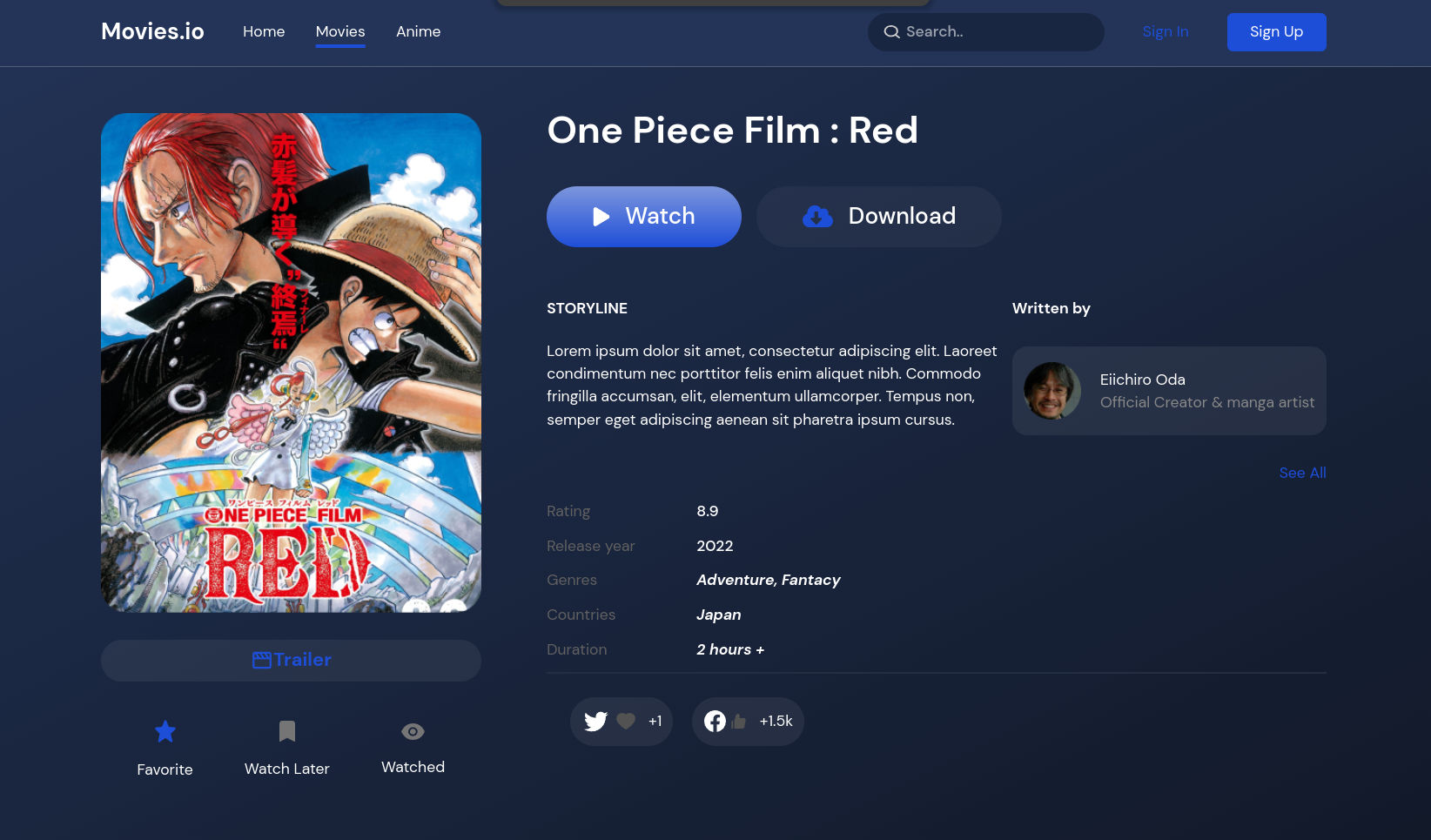Click the Adventure, Fantacy genres value

[x=769, y=580]
